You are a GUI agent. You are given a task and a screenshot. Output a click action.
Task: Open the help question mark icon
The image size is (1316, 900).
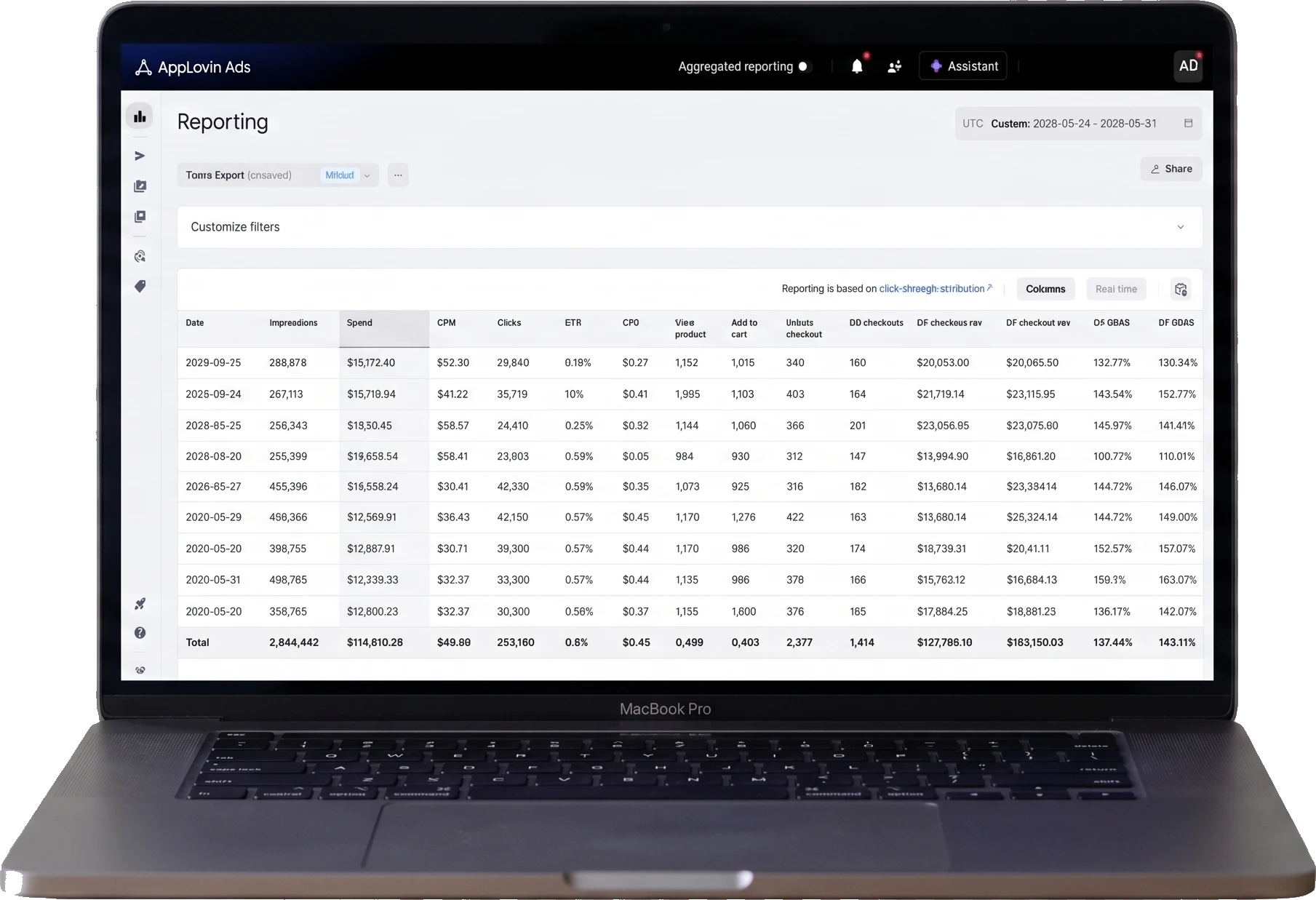pyautogui.click(x=140, y=633)
